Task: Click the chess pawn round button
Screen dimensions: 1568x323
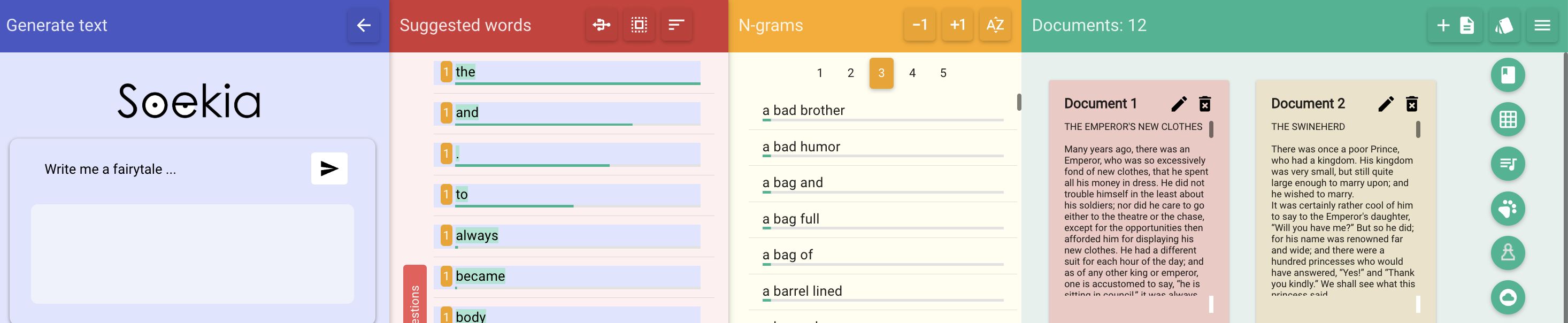Action: (1508, 252)
